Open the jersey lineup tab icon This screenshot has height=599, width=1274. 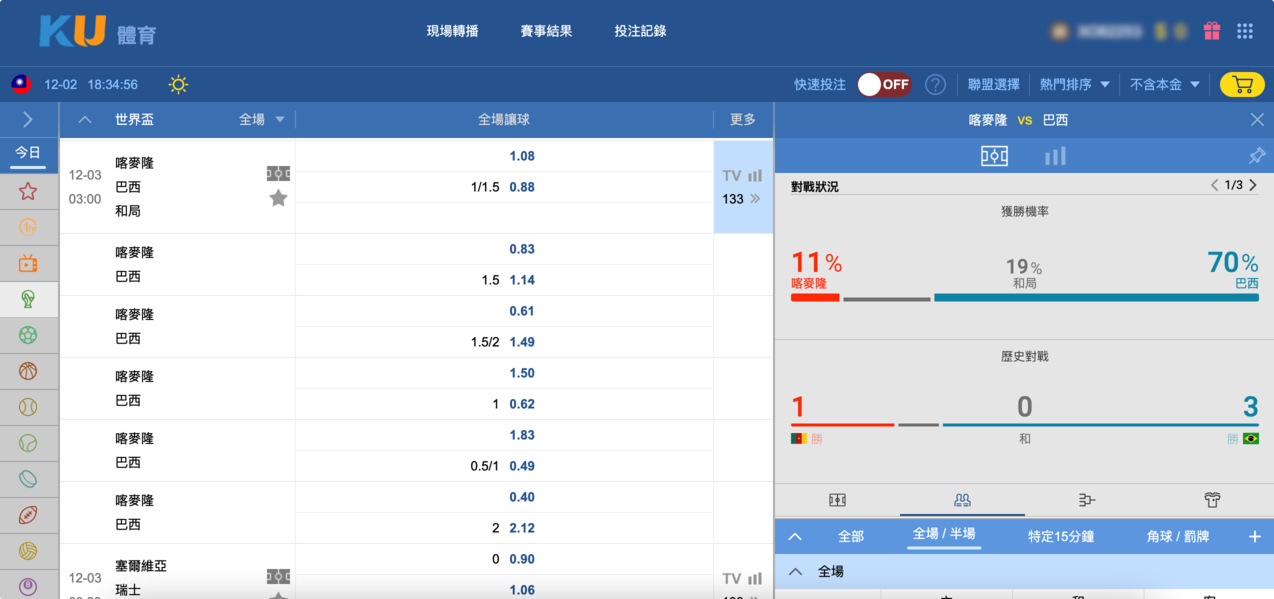click(x=1212, y=500)
